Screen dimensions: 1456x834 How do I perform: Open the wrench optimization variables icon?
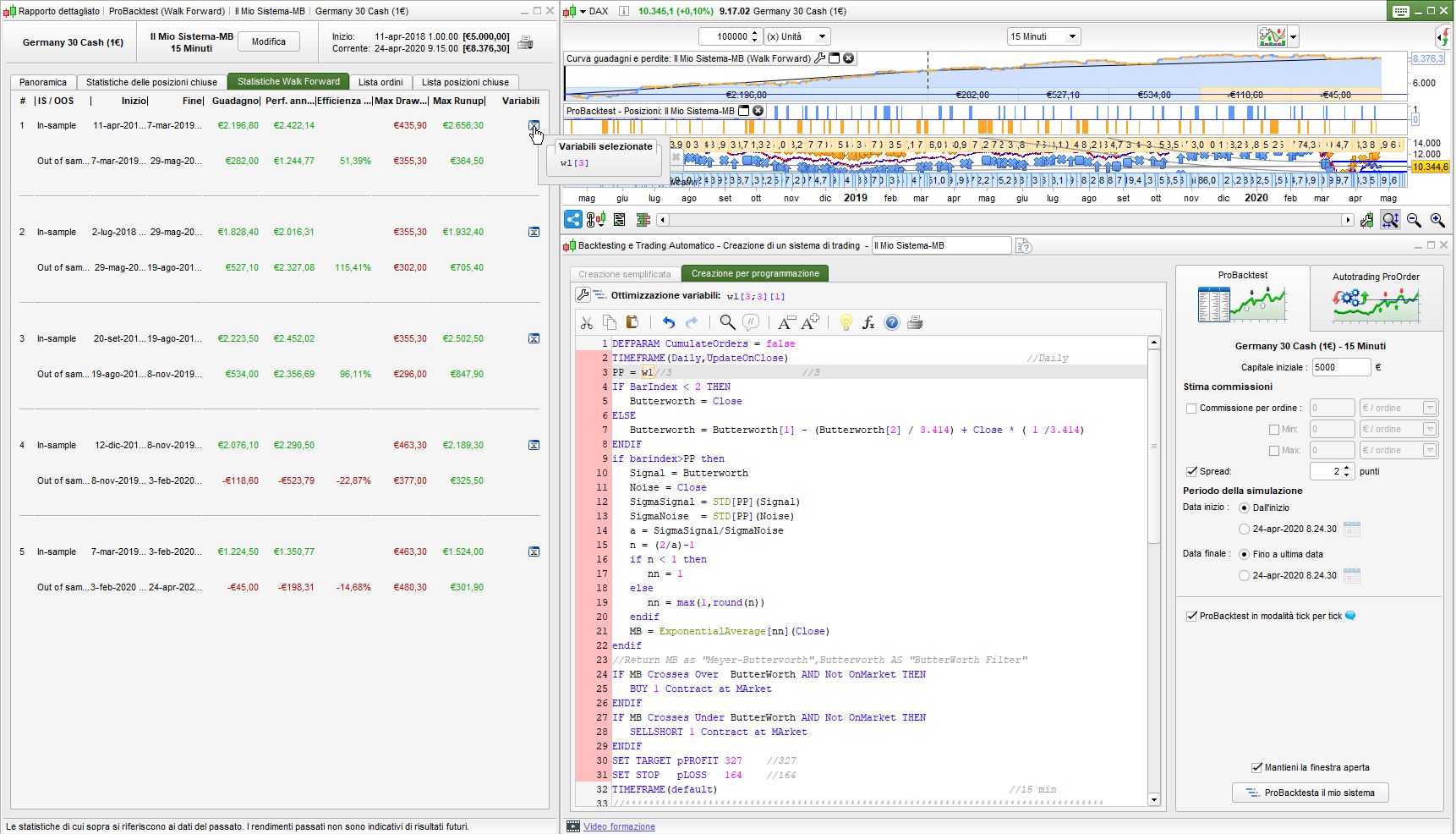[x=583, y=295]
